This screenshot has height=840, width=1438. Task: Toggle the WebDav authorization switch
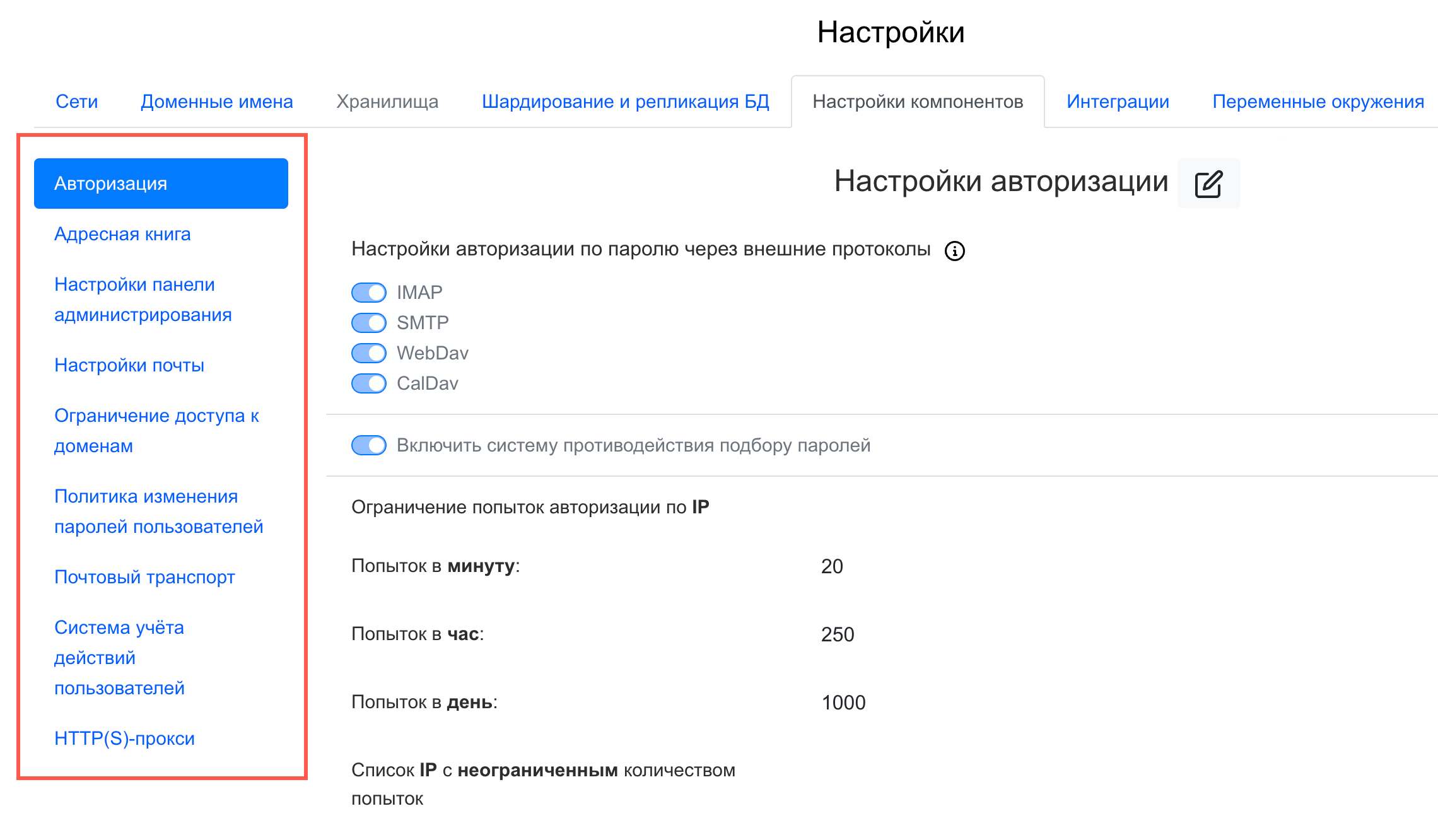coord(369,353)
